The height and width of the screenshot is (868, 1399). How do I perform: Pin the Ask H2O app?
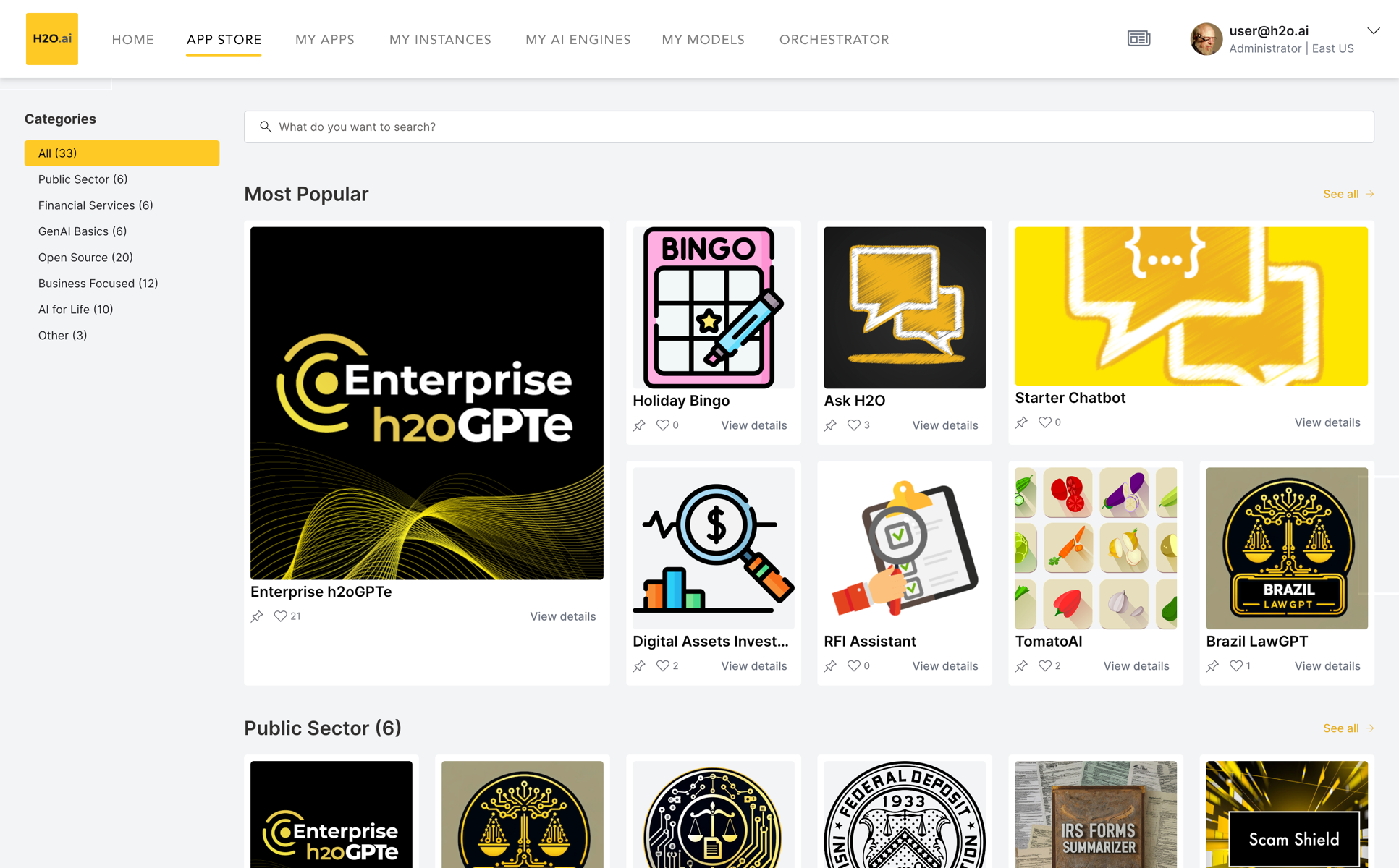pos(830,425)
